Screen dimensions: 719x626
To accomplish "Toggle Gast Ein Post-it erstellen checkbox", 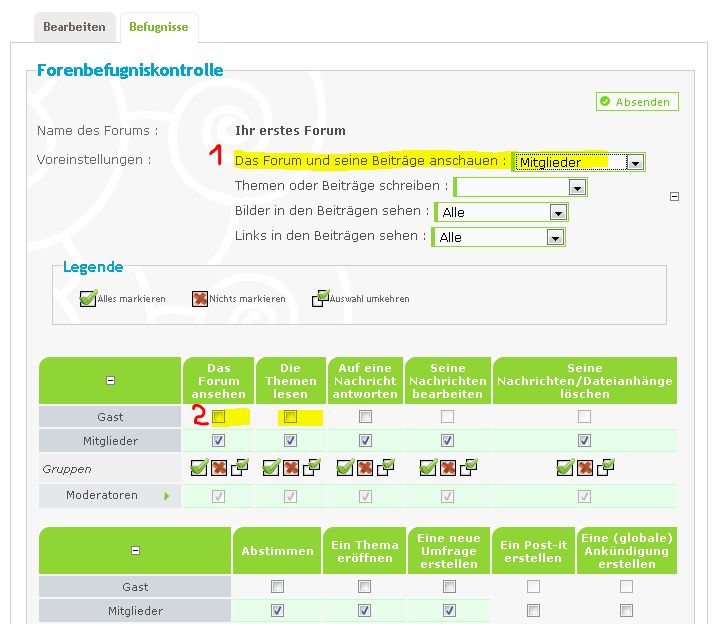I will (x=533, y=586).
